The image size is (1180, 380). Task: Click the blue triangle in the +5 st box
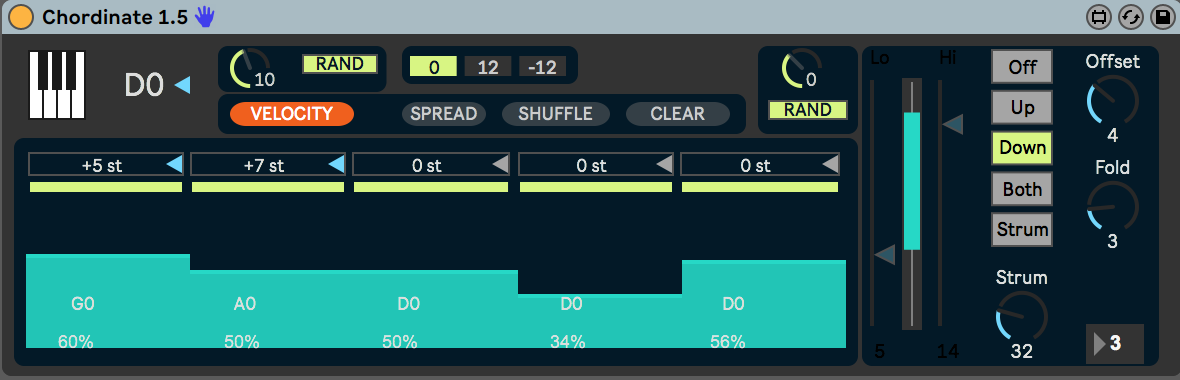(174, 165)
